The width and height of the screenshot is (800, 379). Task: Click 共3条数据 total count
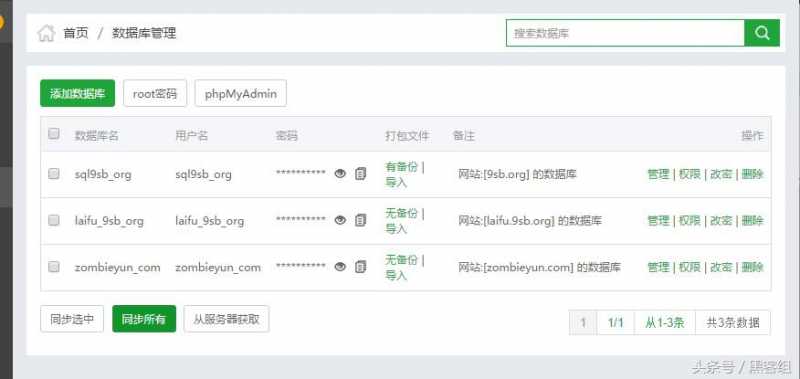point(733,322)
